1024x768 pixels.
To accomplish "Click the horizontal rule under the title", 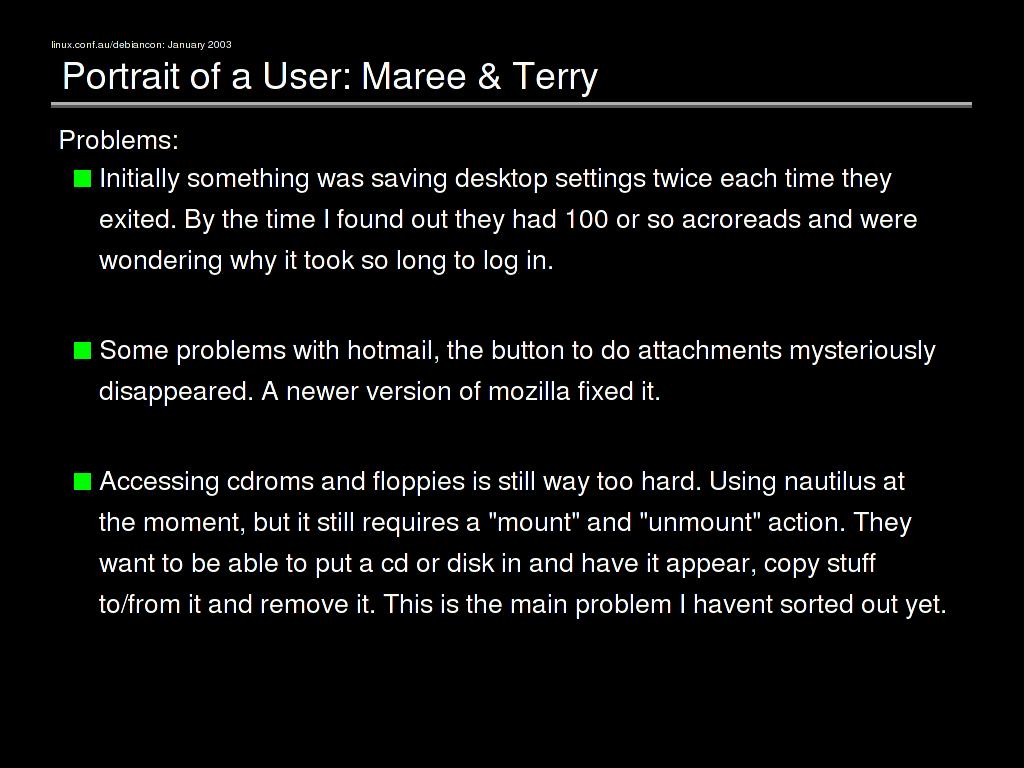I will (511, 104).
